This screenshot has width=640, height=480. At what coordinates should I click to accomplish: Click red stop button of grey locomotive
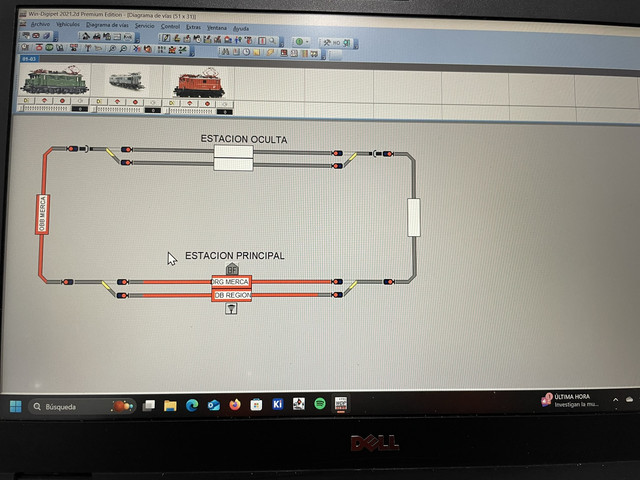pyautogui.click(x=135, y=102)
